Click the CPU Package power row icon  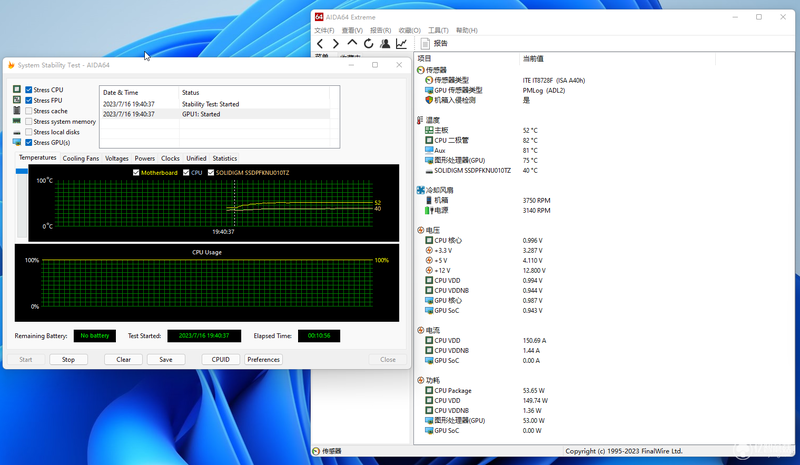pos(429,390)
